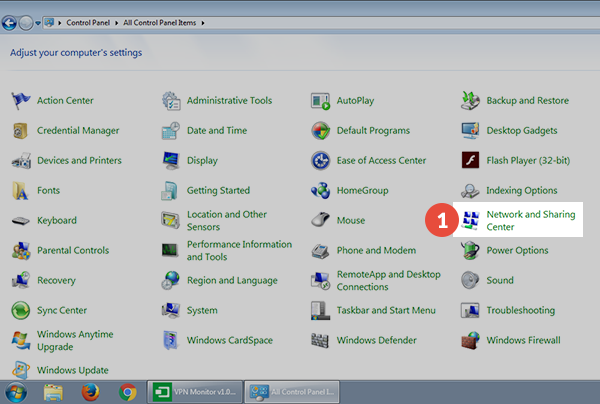Click the Forward navigation arrow button
The height and width of the screenshot is (404, 600).
[x=26, y=23]
